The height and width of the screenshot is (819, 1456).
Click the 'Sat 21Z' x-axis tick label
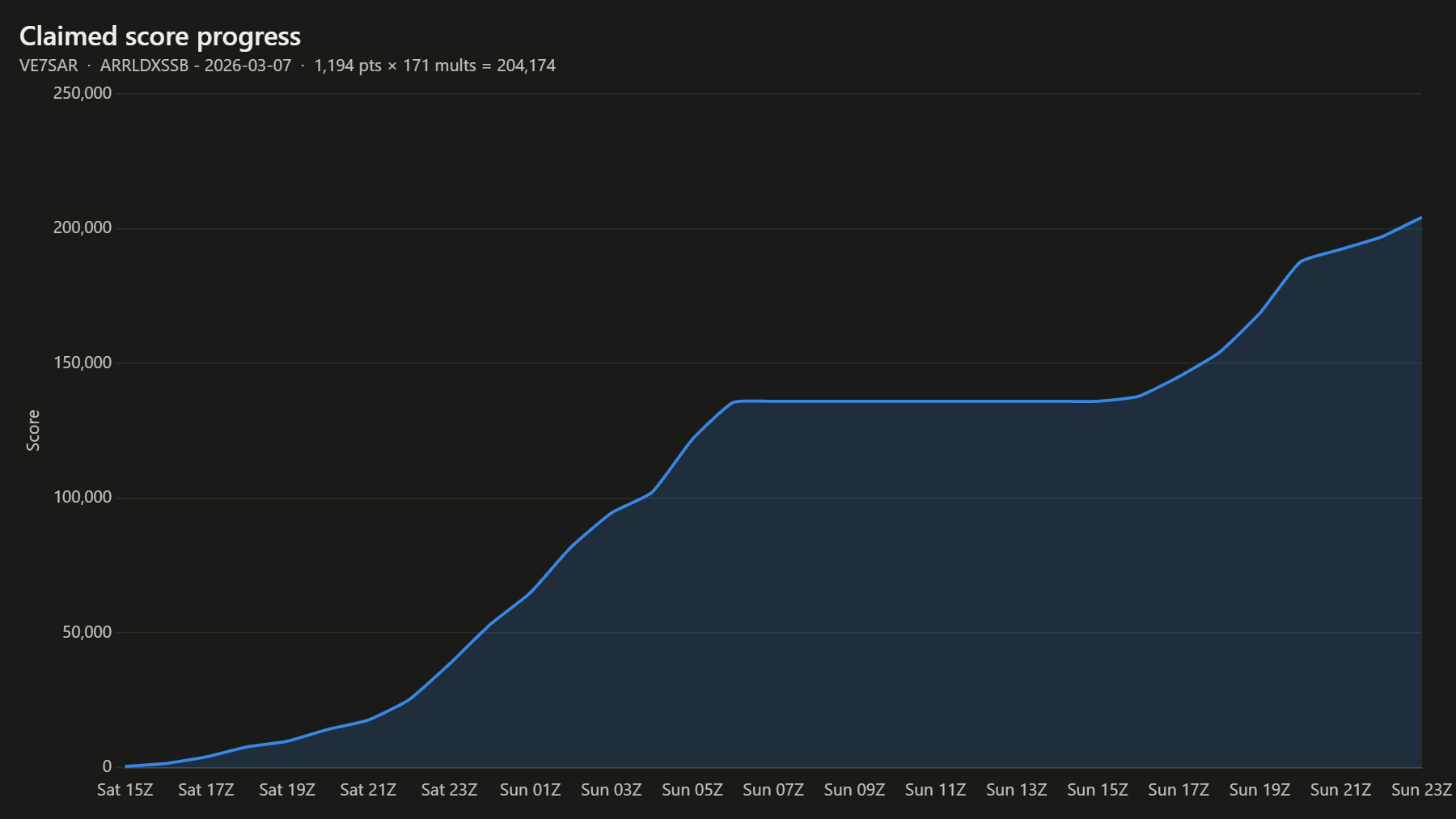tap(368, 790)
